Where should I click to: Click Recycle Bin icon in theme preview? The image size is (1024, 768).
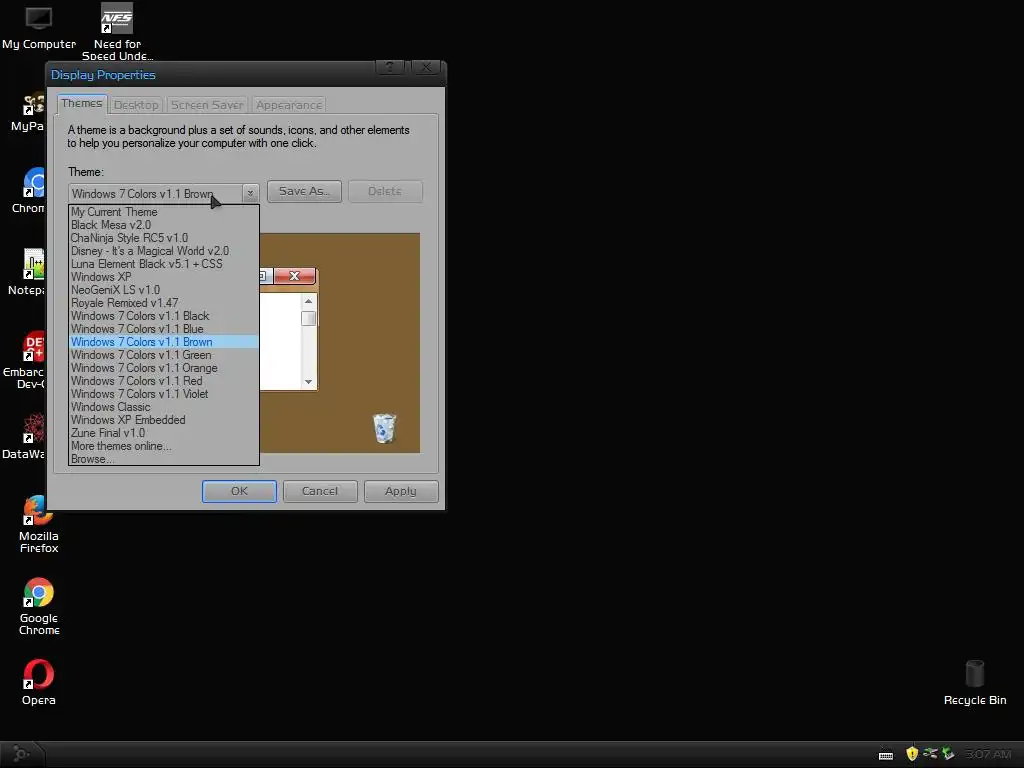384,428
